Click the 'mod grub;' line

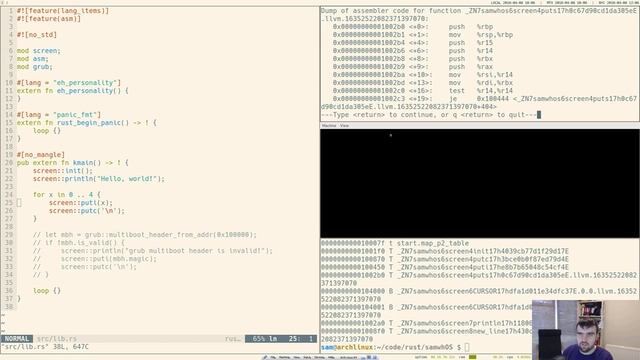click(x=35, y=67)
